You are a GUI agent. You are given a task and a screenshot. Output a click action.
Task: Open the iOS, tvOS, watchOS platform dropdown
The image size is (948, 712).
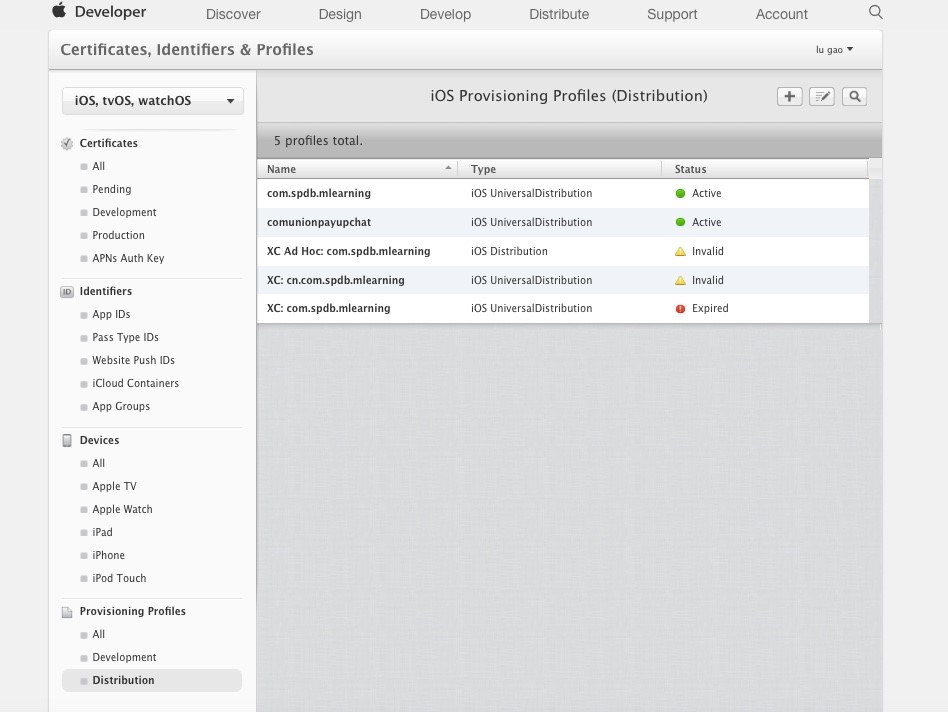click(153, 101)
